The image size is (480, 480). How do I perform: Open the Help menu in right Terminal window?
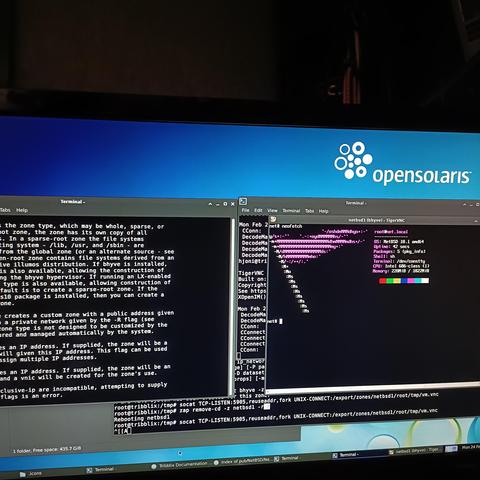coord(323,211)
